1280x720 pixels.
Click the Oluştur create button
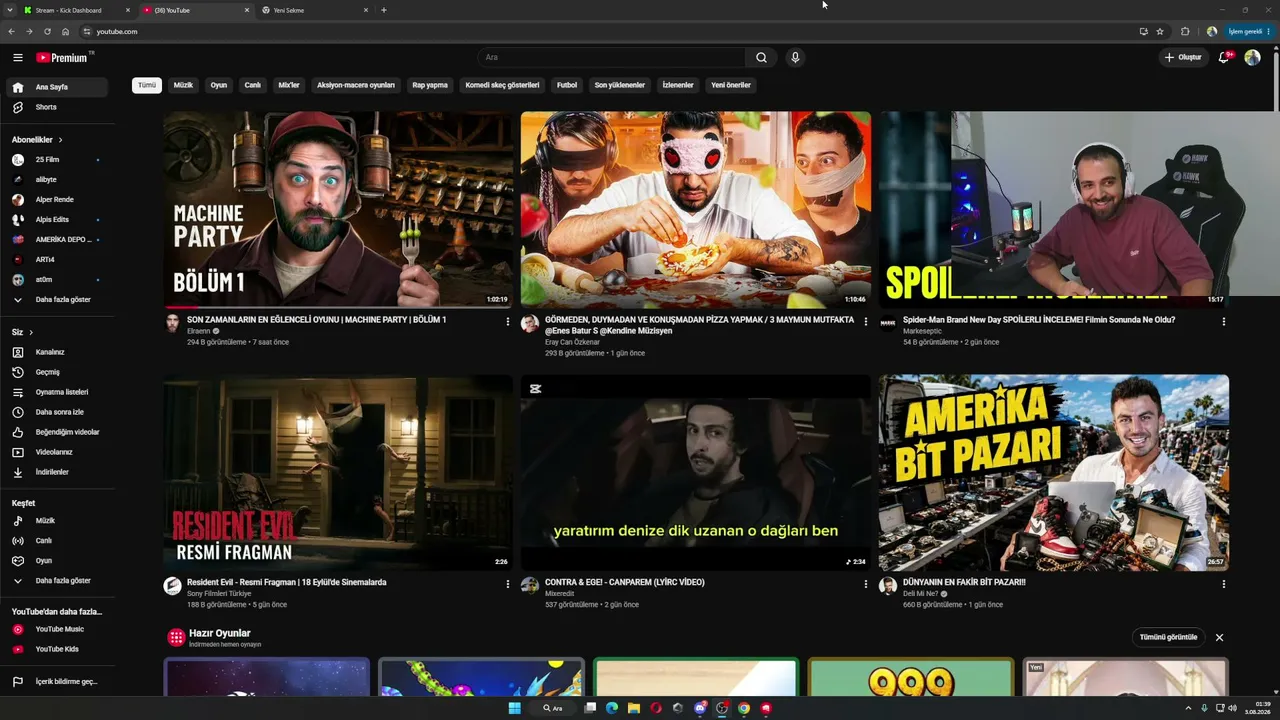coord(1183,58)
